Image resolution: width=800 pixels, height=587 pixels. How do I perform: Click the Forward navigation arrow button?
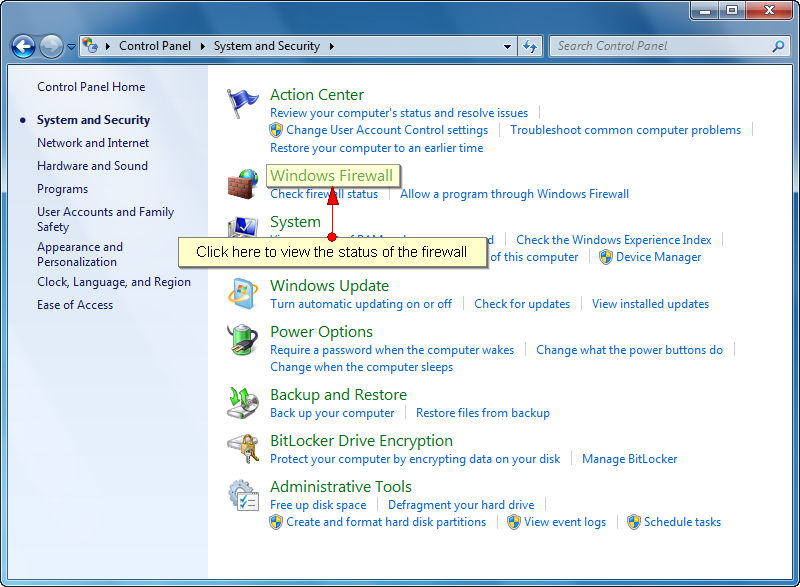click(51, 46)
